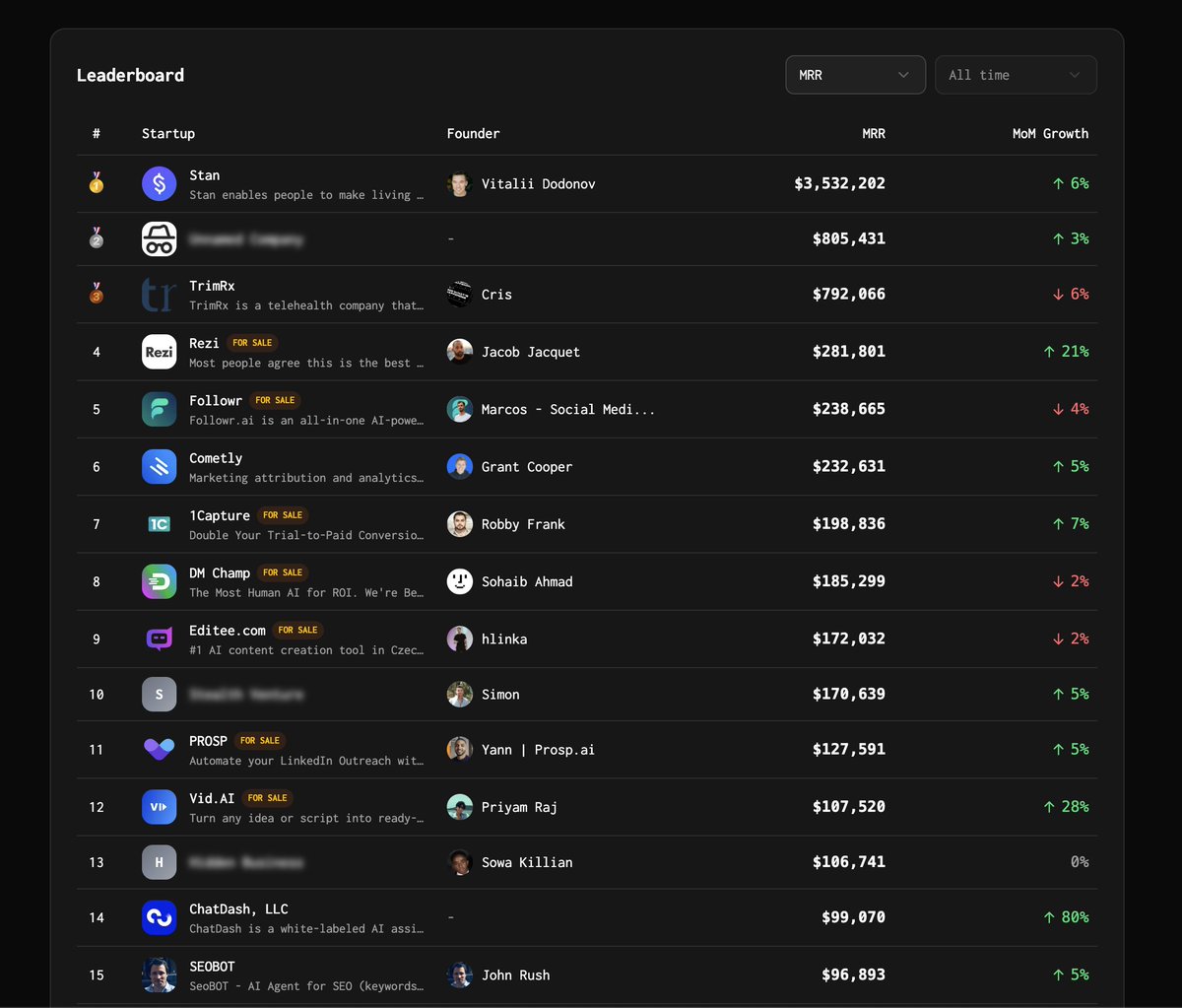Screen dimensions: 1182x1008
Task: Click founder name Yann | Prosp.ai
Action: [x=538, y=750]
